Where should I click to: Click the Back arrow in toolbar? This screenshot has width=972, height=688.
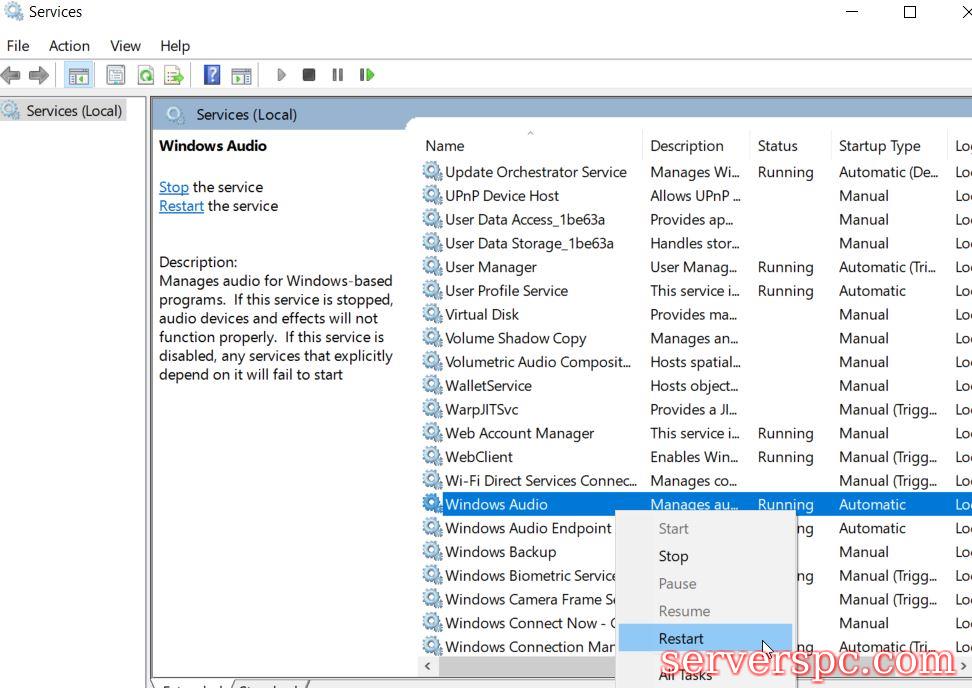11,75
